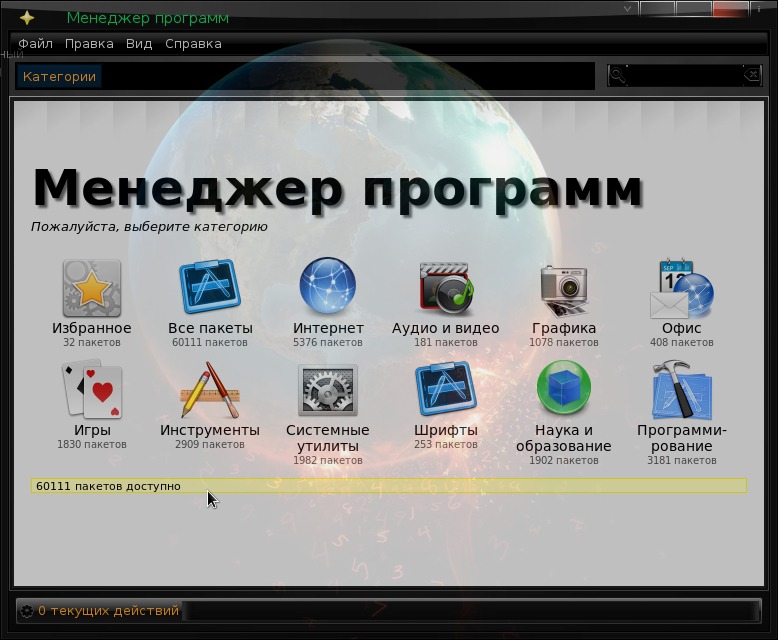Image resolution: width=778 pixels, height=640 pixels.
Task: Click the Наука и образование label
Action: point(564,438)
